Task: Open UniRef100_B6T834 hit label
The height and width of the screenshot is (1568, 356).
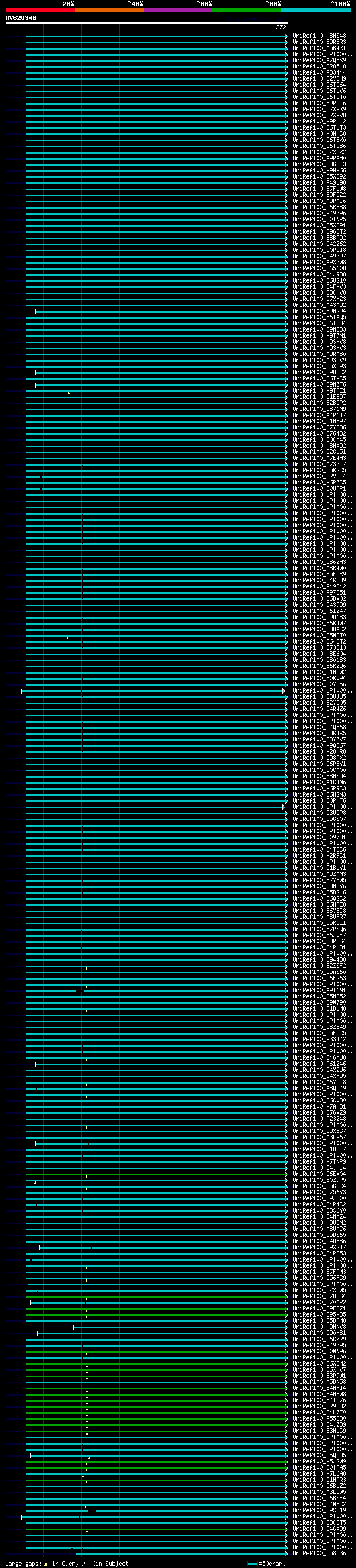Action: pyautogui.click(x=319, y=323)
